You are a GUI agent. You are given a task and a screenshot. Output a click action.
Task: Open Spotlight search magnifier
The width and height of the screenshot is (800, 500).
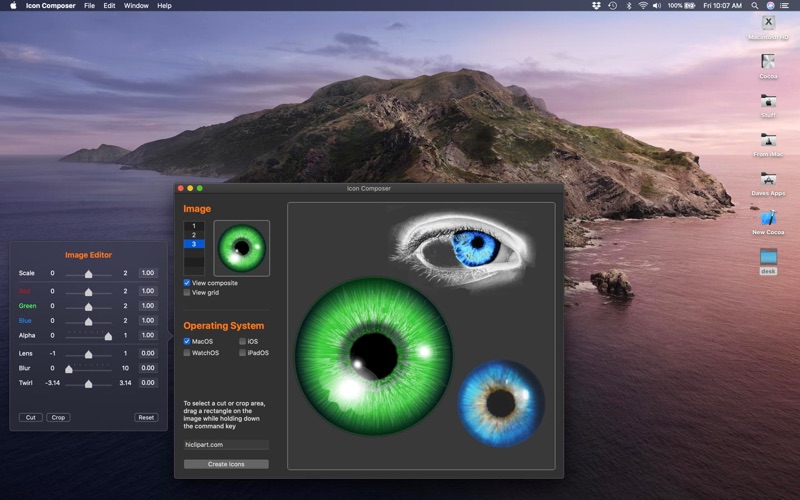tap(755, 6)
